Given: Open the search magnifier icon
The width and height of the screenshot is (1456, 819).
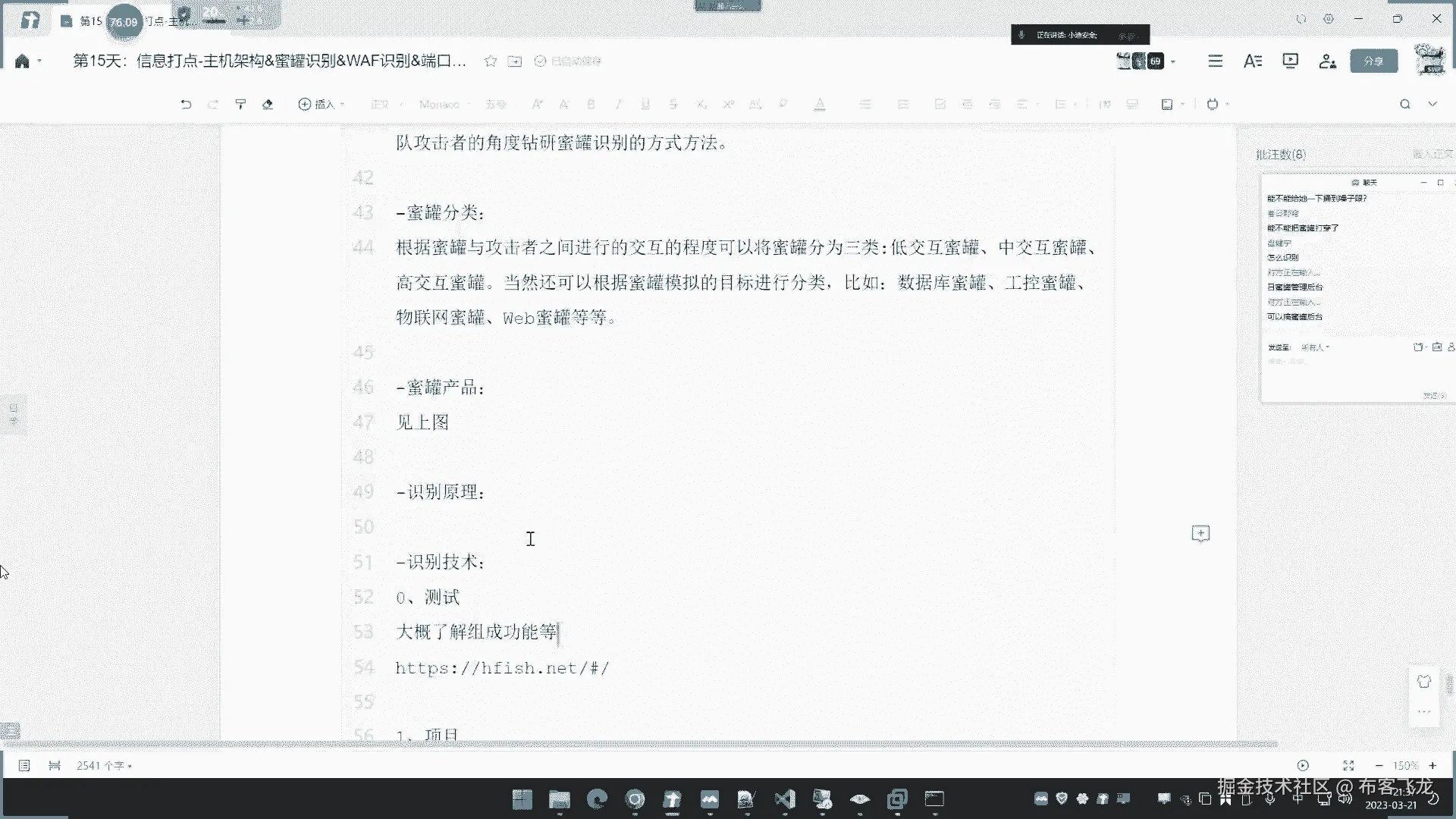Looking at the screenshot, I should click(x=1404, y=105).
